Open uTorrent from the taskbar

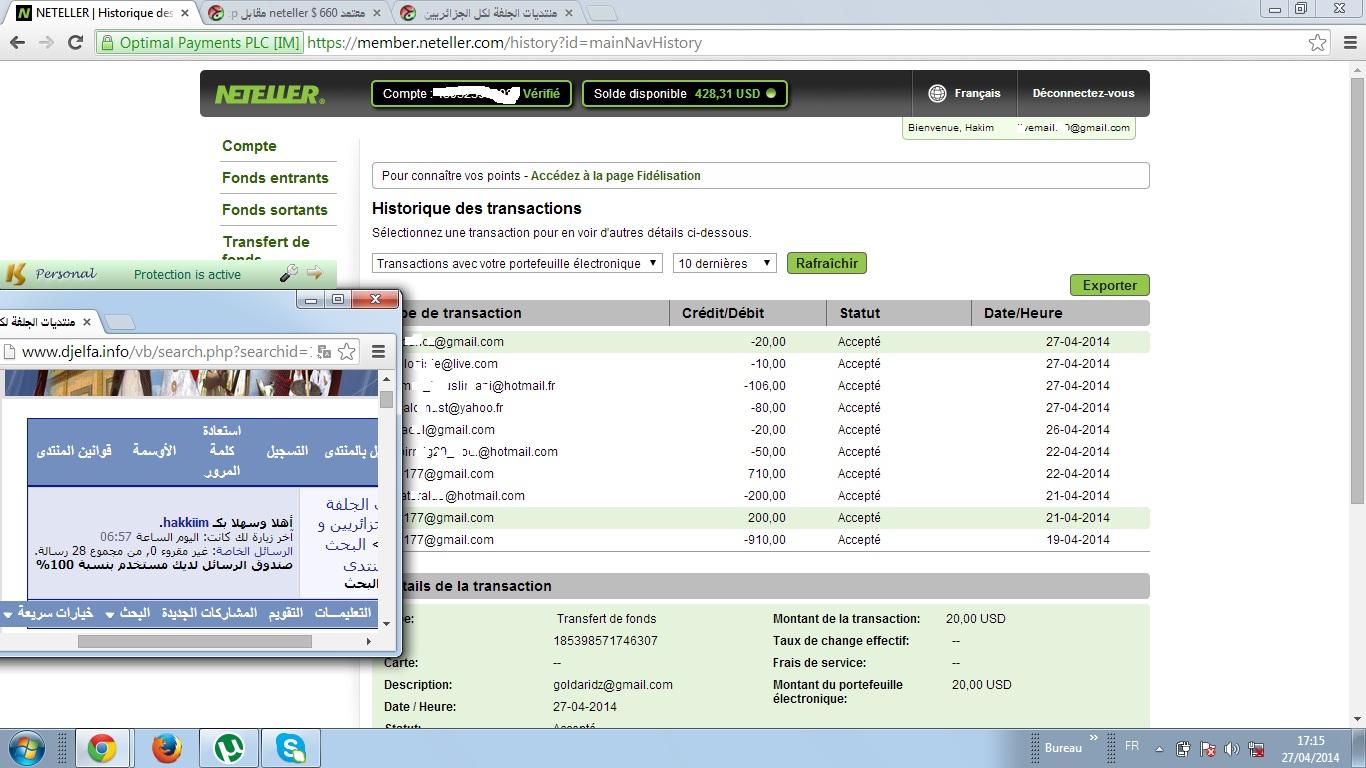230,748
